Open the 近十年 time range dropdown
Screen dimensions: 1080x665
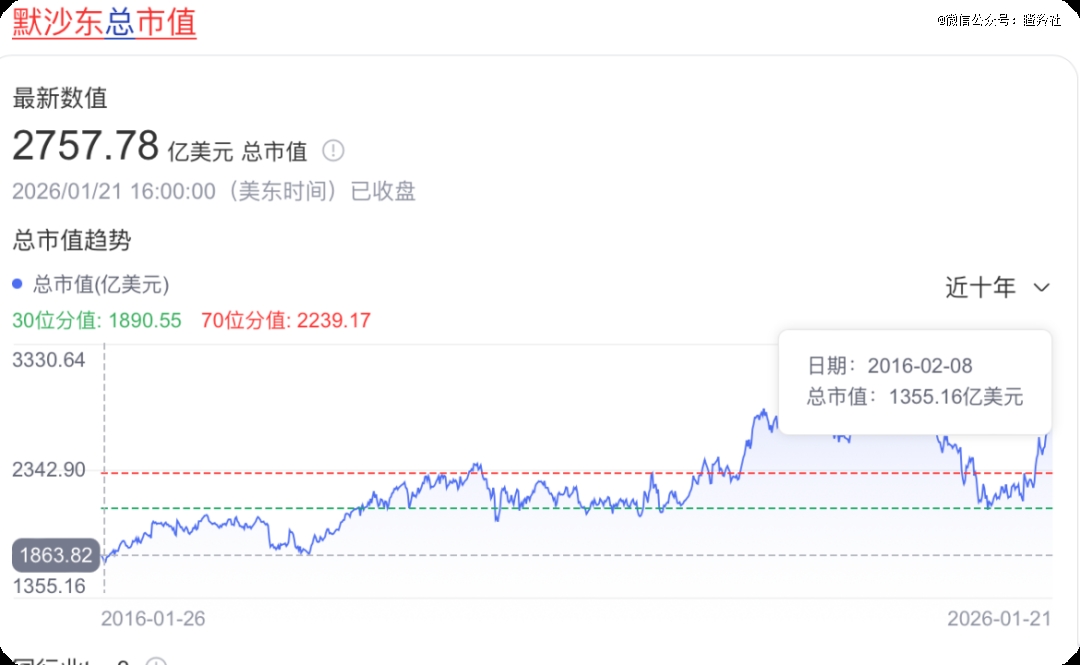(x=981, y=288)
